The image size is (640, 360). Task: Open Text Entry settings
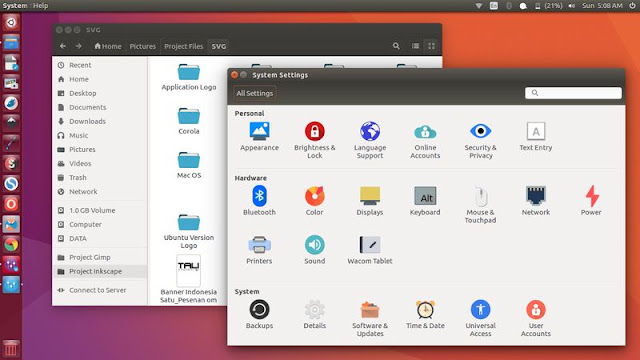tap(536, 137)
